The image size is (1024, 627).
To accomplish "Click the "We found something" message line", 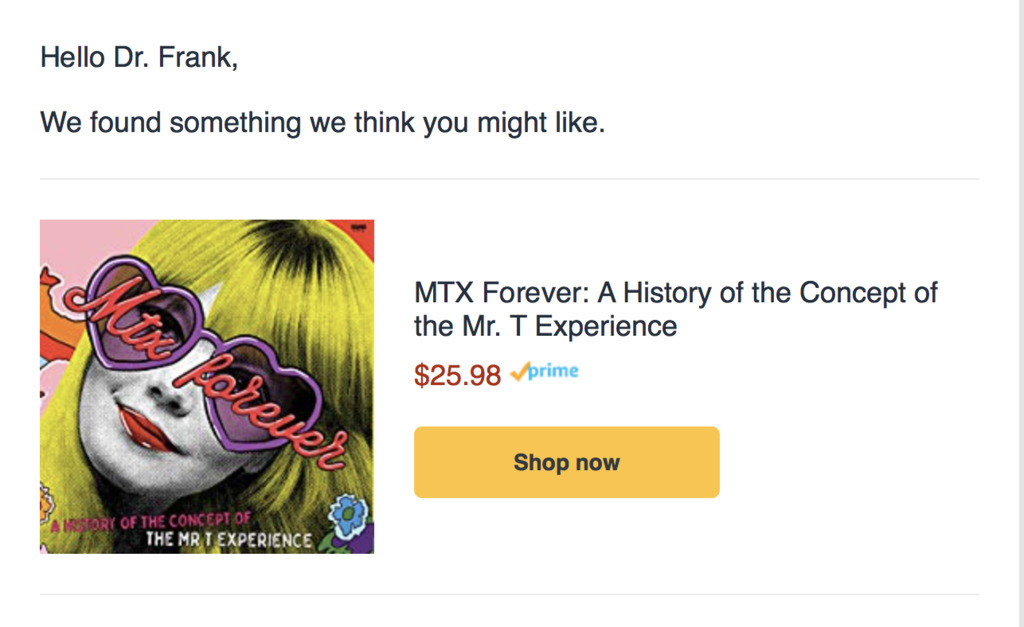I will click(x=322, y=124).
